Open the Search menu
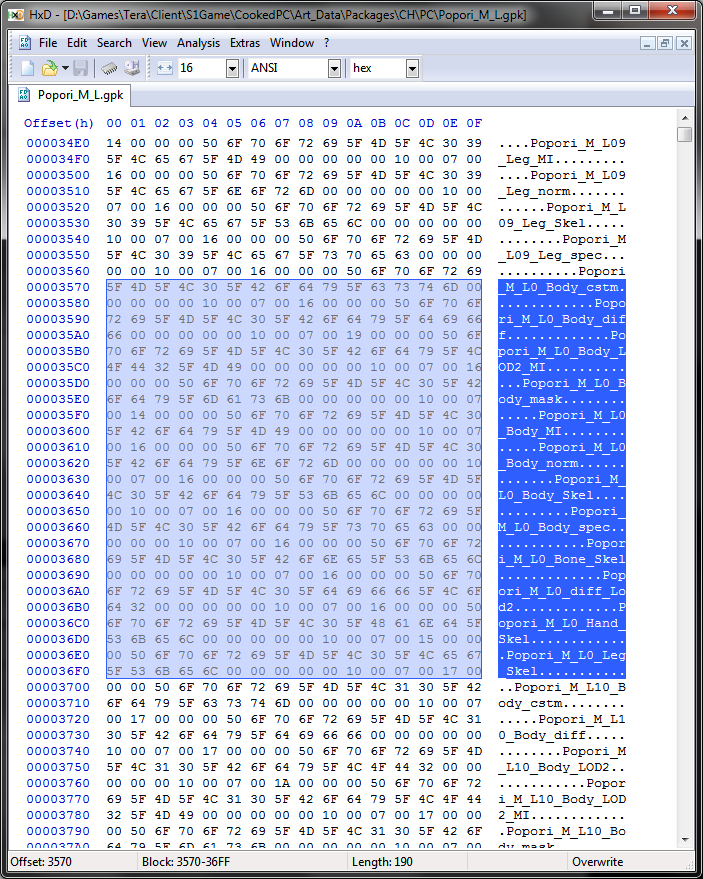The width and height of the screenshot is (703, 879). (x=114, y=43)
